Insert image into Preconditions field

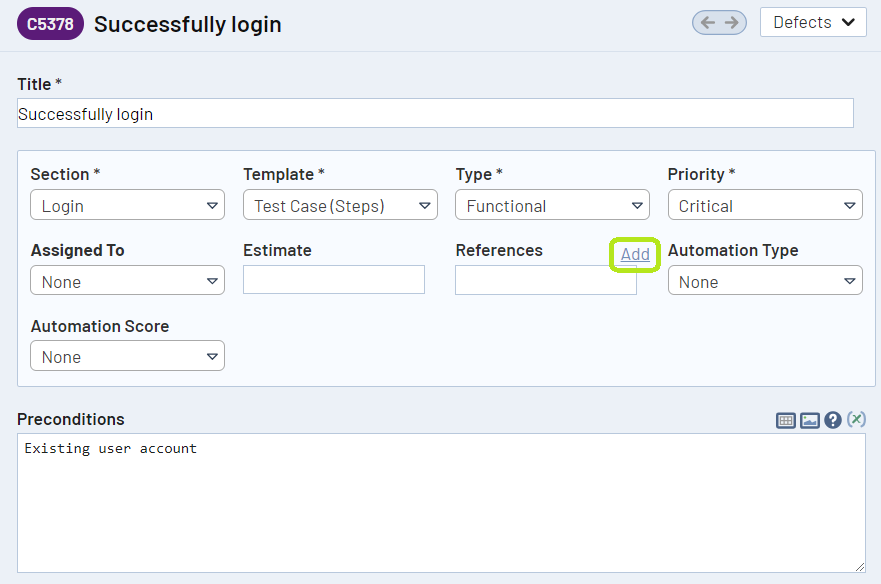pos(810,421)
